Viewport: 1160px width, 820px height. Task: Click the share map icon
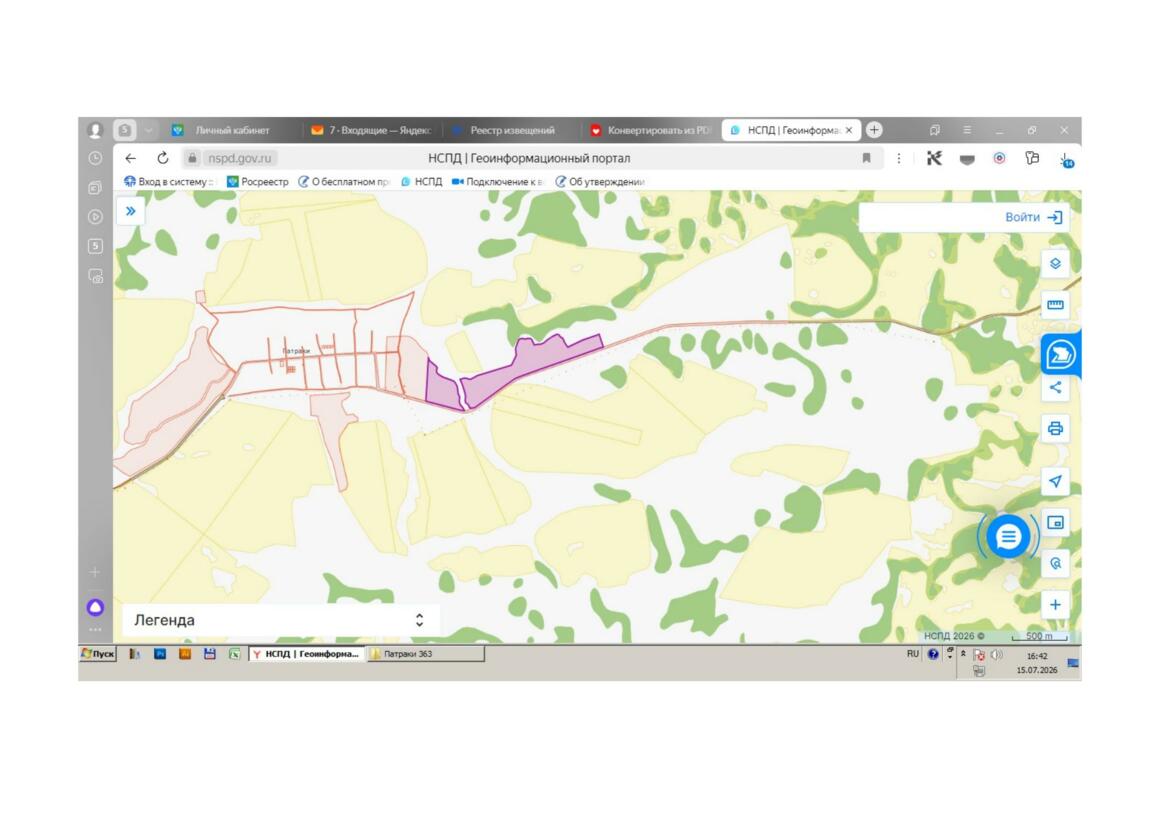click(x=1055, y=387)
